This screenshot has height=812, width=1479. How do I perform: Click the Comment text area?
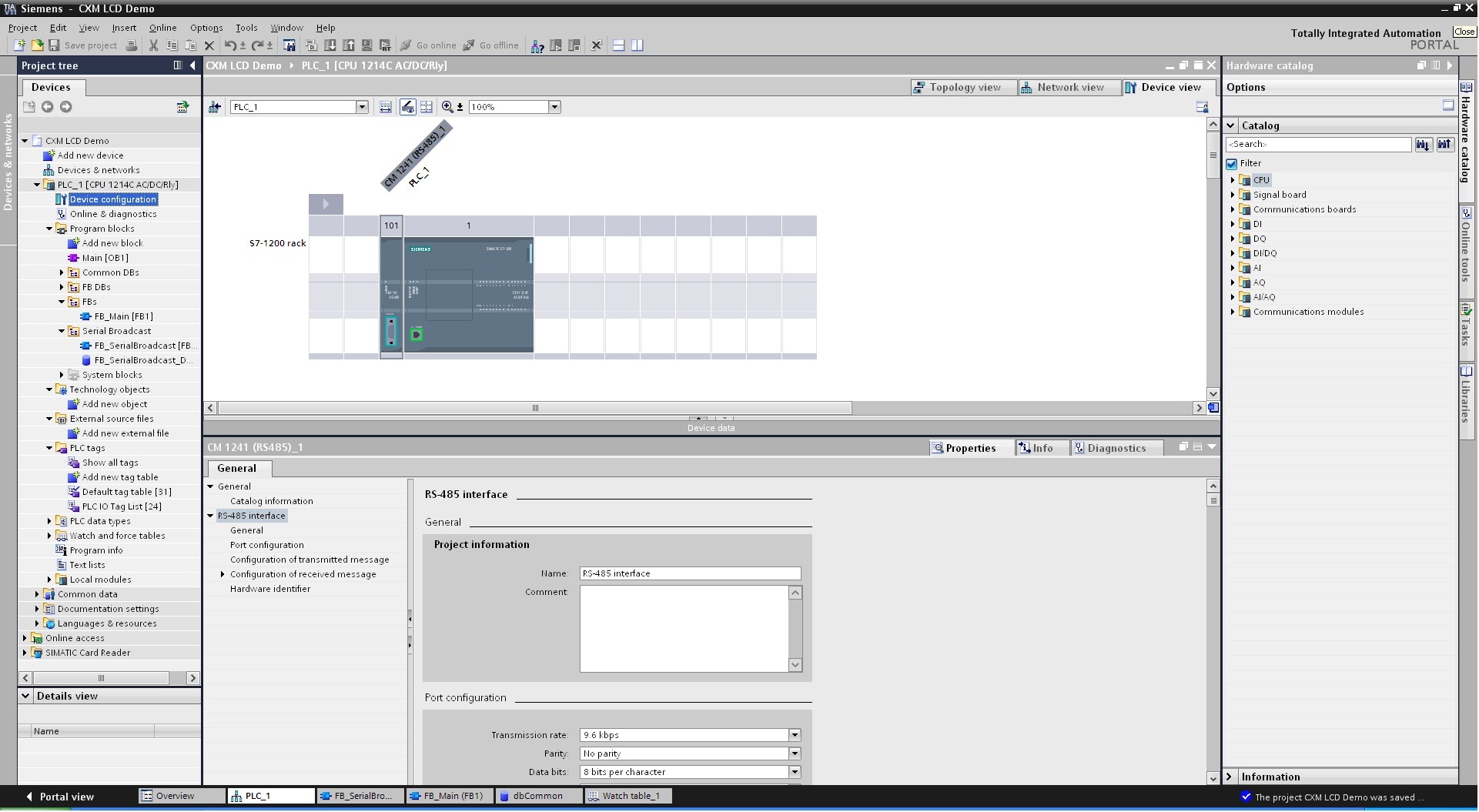click(x=684, y=629)
